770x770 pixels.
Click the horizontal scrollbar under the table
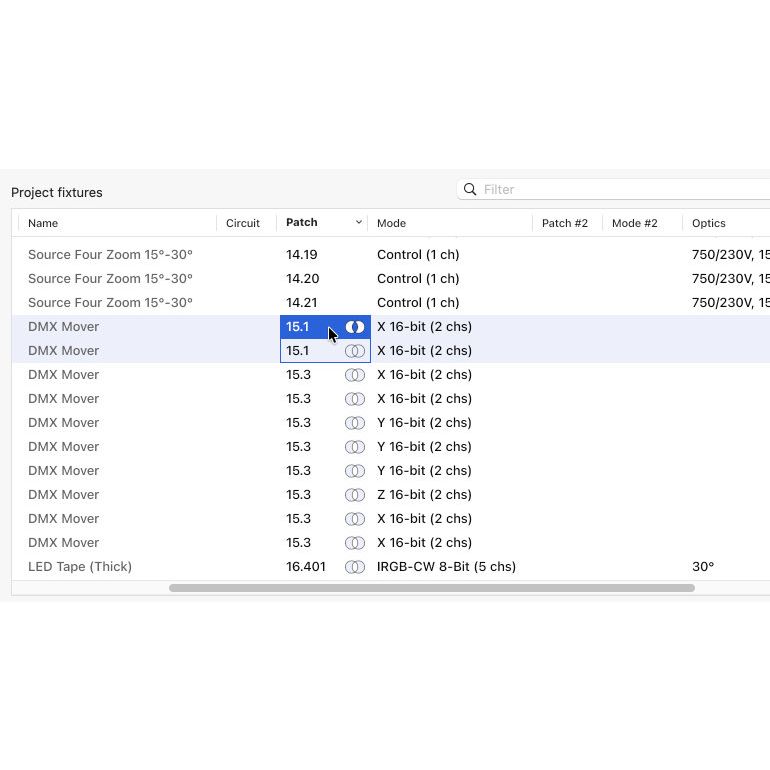(431, 588)
